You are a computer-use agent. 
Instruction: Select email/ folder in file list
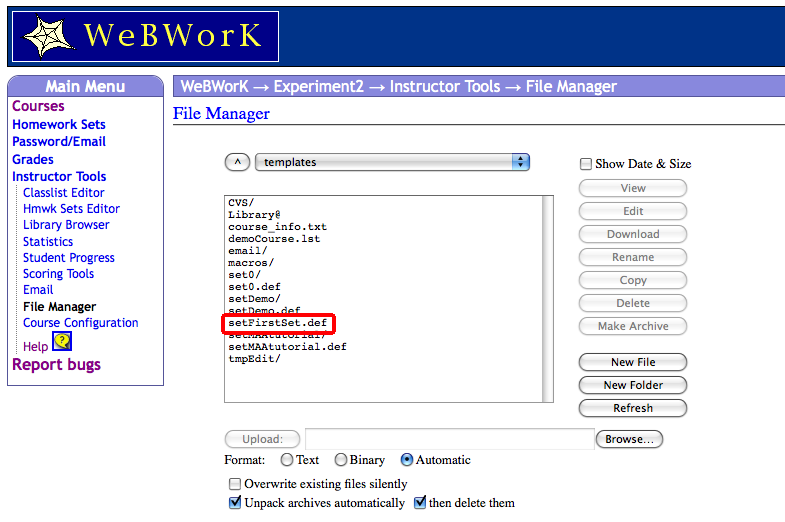248,251
